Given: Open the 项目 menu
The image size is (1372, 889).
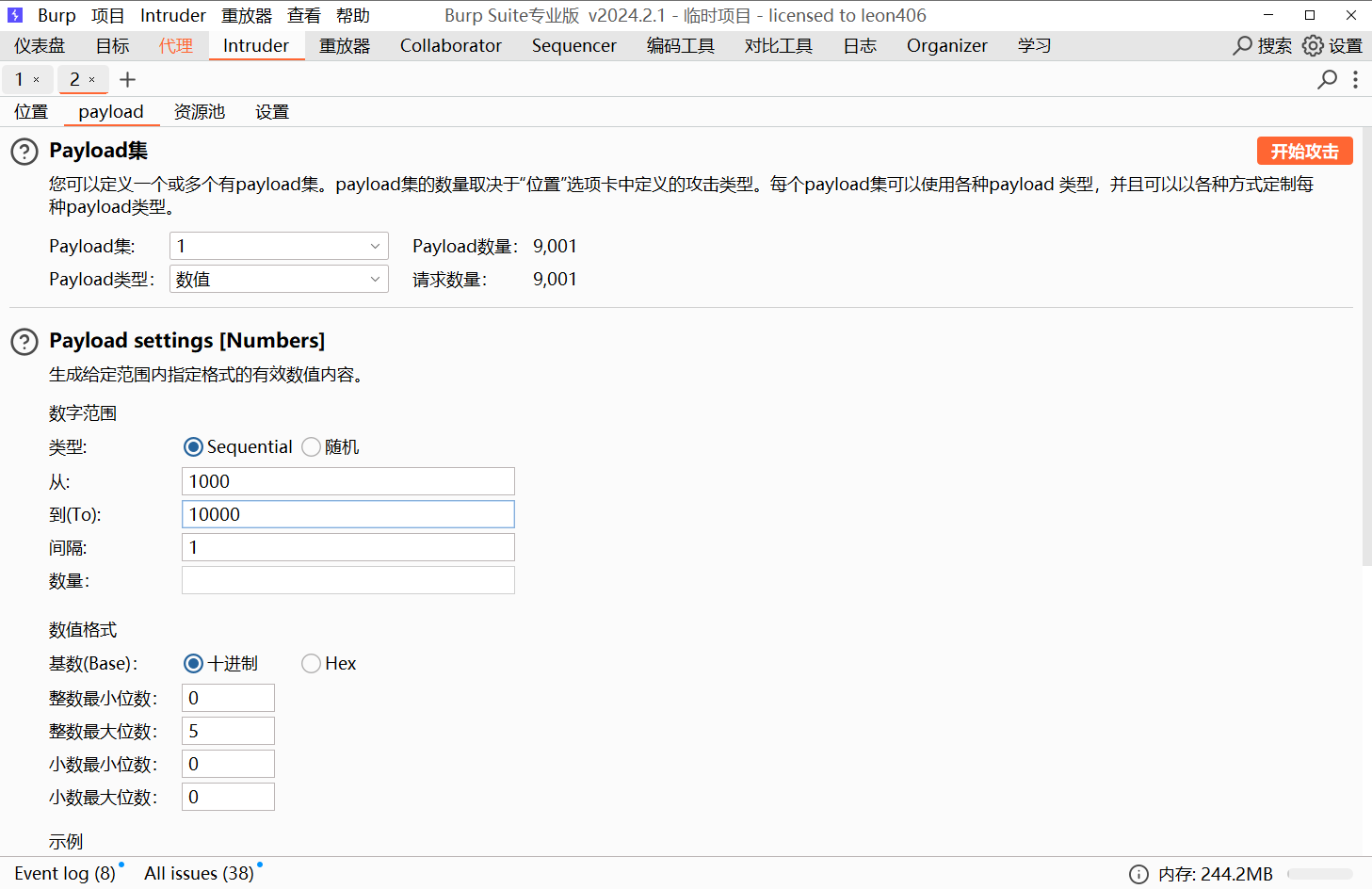Looking at the screenshot, I should (x=107, y=15).
